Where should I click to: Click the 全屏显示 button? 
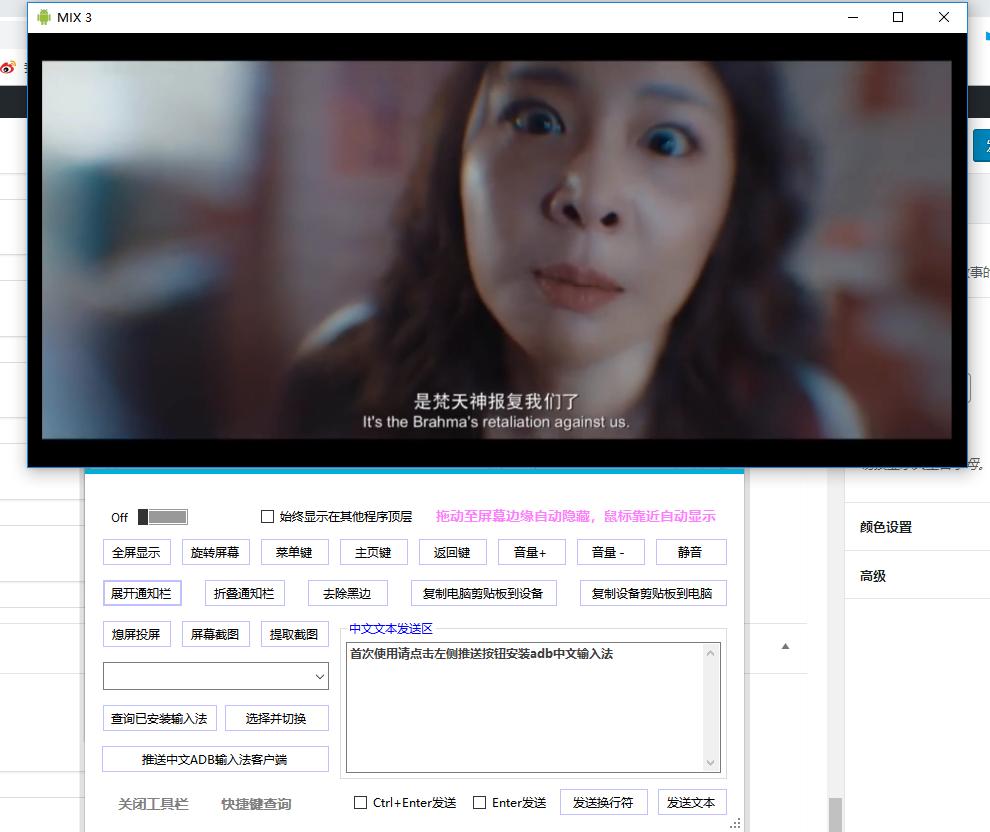[136, 552]
